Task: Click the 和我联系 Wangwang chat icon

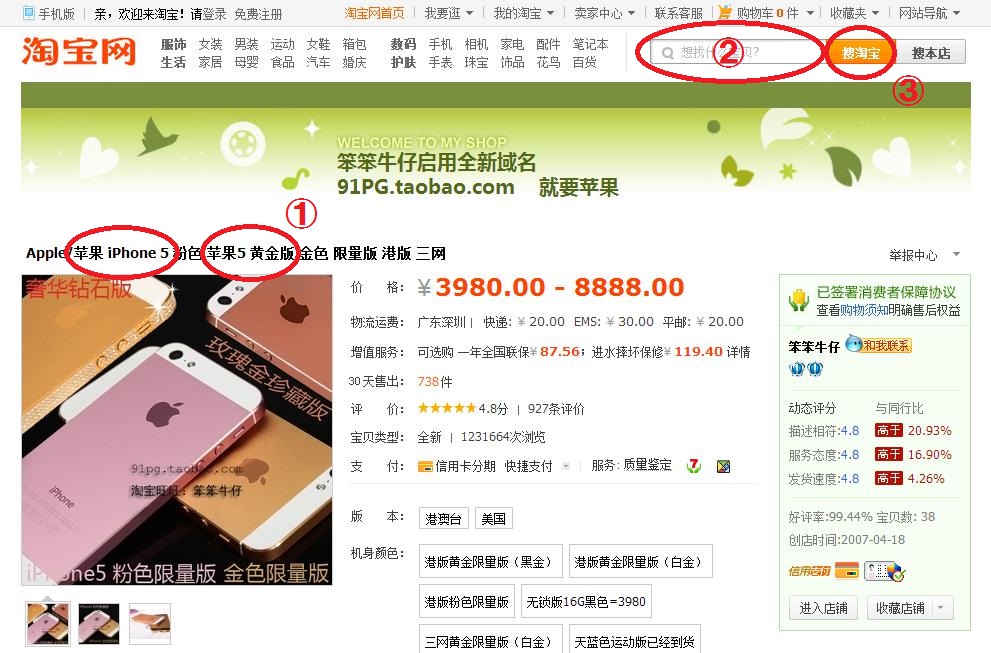Action: (x=879, y=345)
